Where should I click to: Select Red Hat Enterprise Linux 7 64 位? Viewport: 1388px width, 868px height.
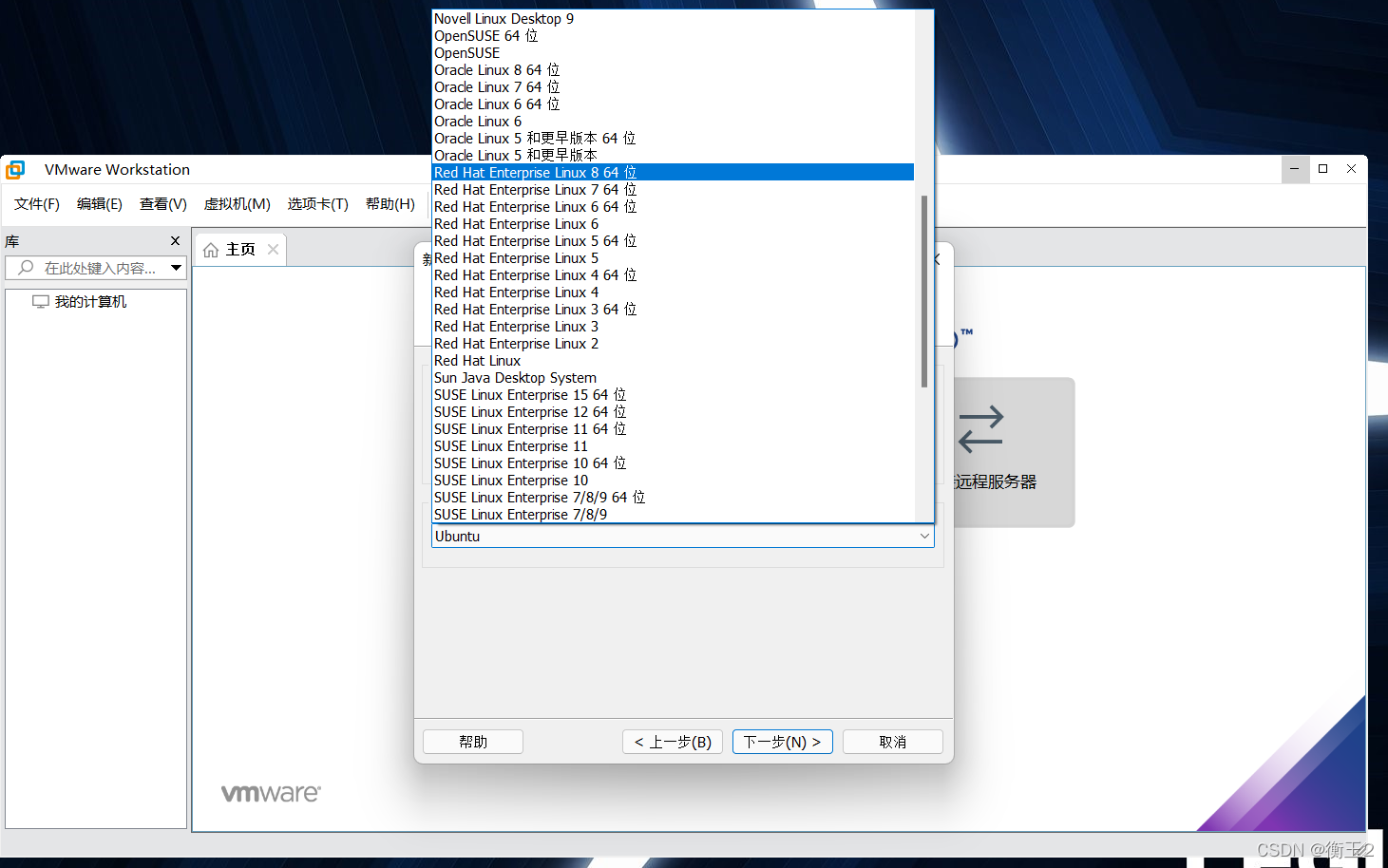(673, 190)
